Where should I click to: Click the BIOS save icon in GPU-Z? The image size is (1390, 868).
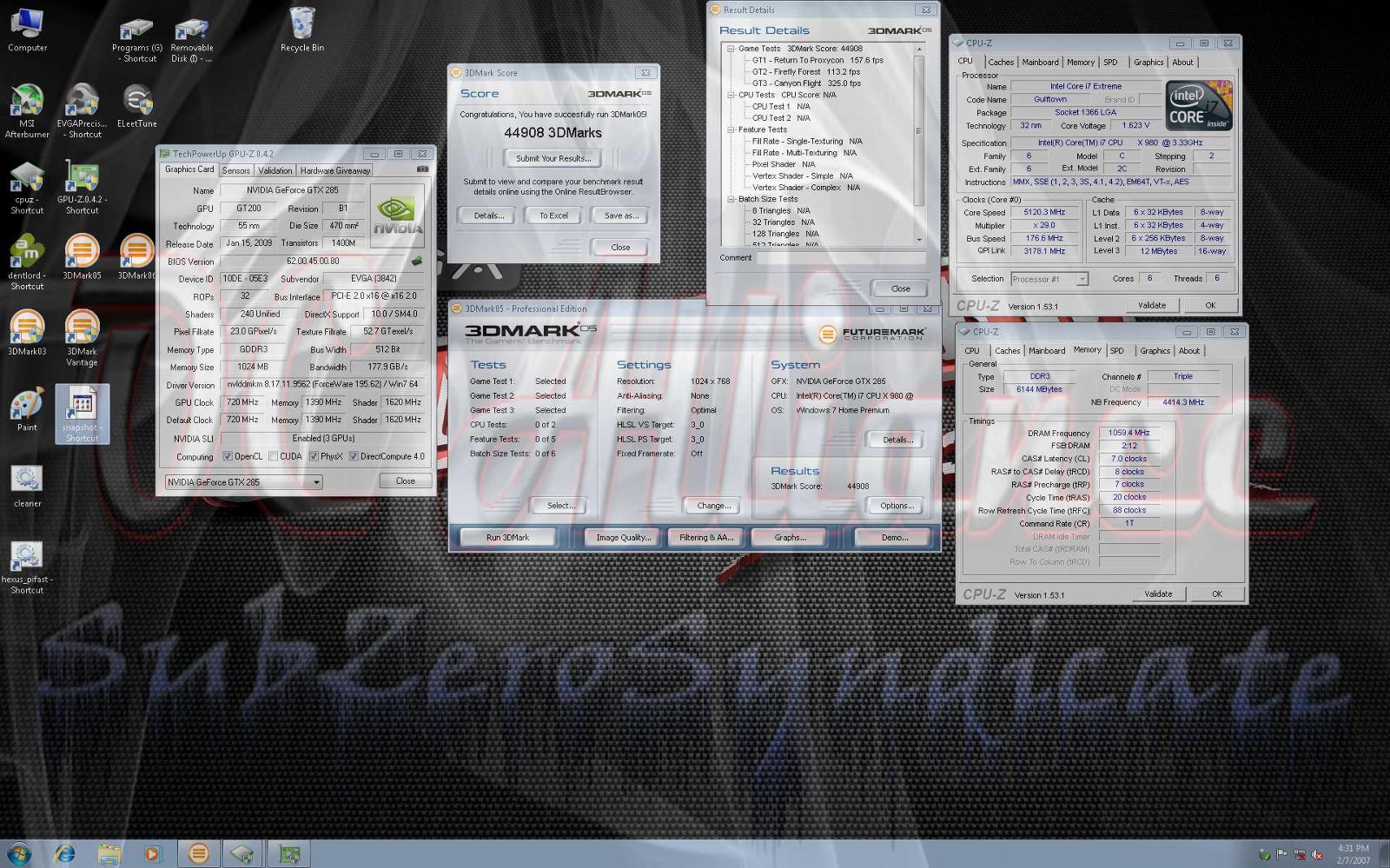[417, 261]
